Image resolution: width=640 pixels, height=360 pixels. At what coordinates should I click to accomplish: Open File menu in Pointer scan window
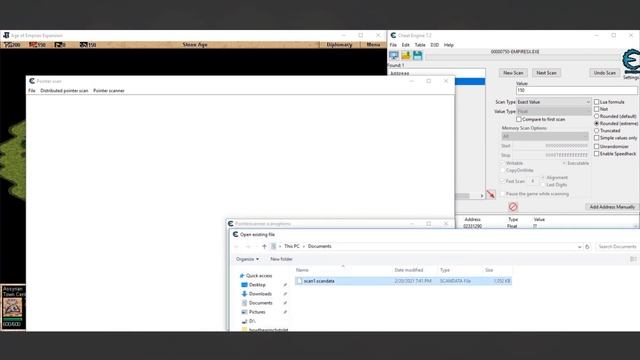[x=32, y=91]
